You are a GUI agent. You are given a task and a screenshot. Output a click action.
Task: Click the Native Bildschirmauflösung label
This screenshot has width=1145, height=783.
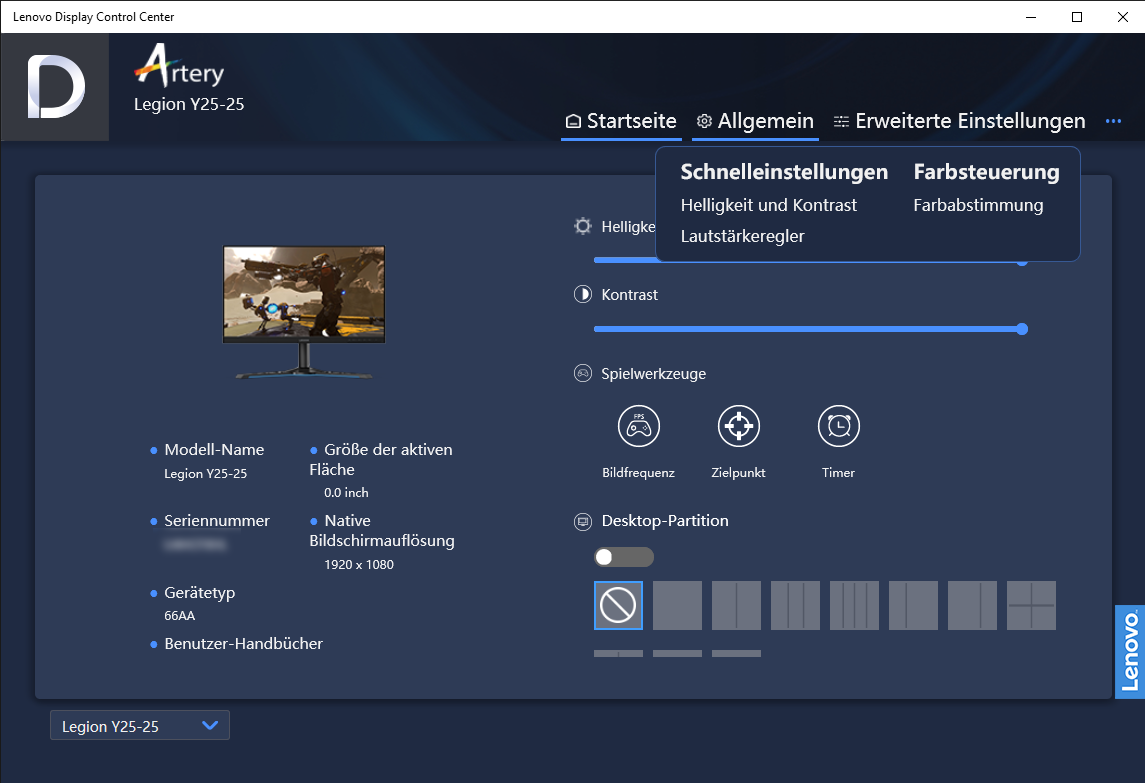point(382,531)
